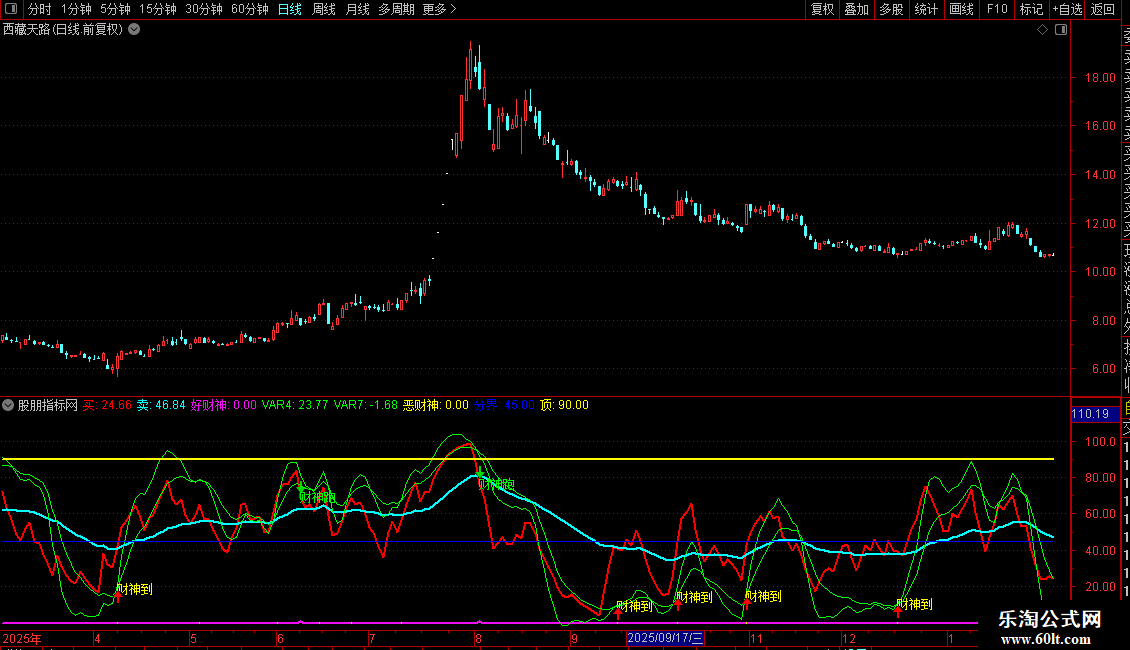Switch to 周线 weekly chart
Screen dimensions: 1130x650
coord(324,9)
